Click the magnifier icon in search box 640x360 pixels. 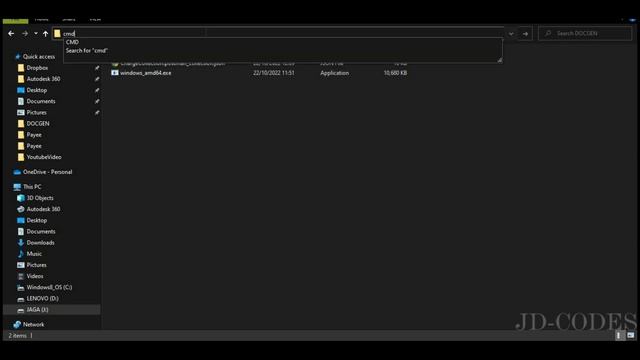[x=548, y=33]
